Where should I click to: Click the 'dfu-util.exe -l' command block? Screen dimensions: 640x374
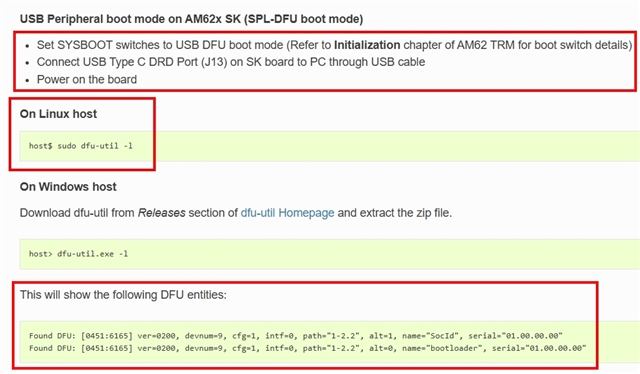(329, 254)
